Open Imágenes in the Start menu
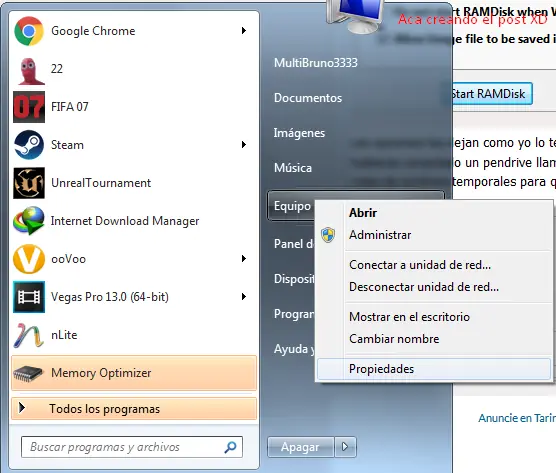The width and height of the screenshot is (556, 473). coord(299,133)
